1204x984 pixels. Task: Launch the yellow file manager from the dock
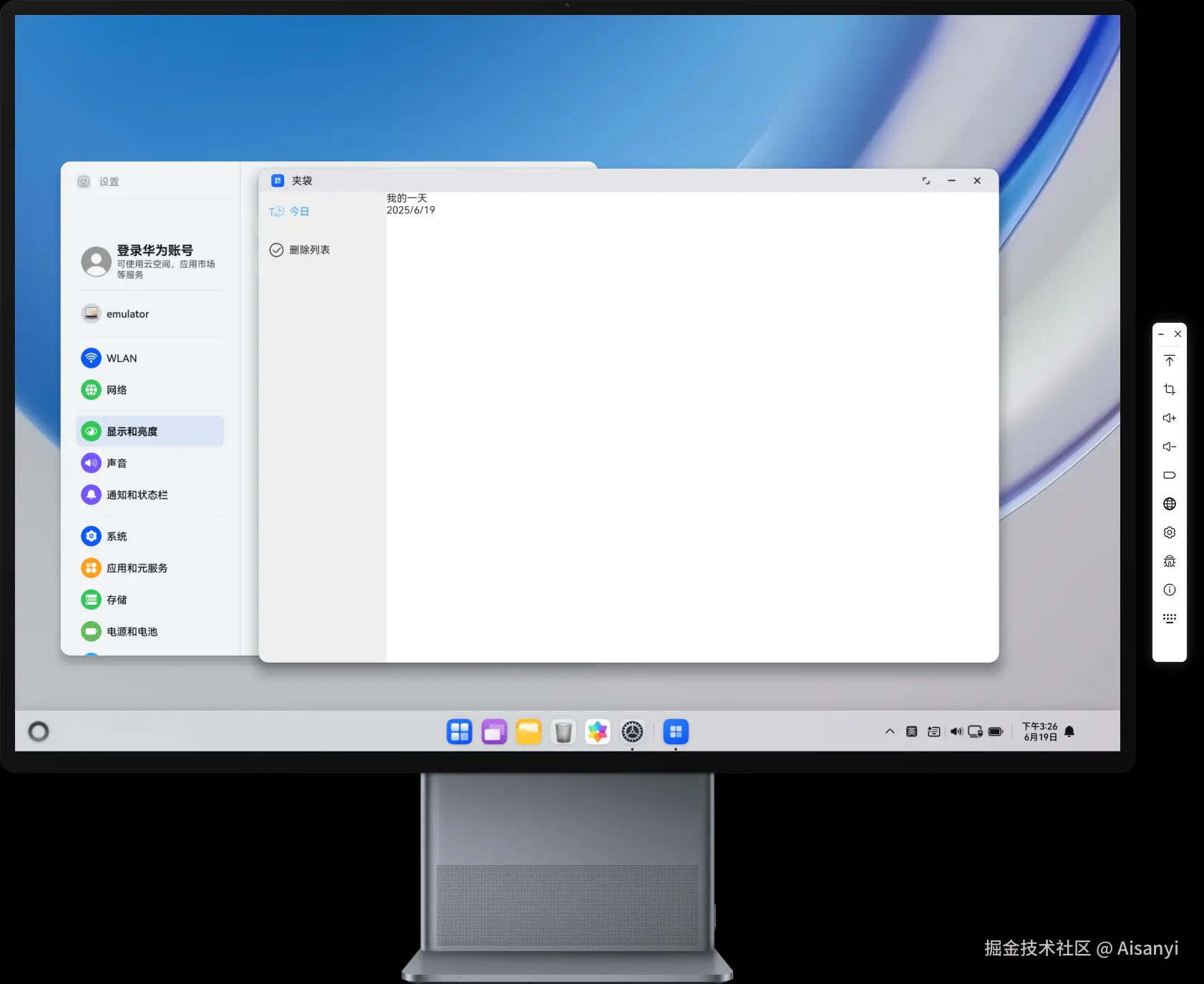point(529,731)
